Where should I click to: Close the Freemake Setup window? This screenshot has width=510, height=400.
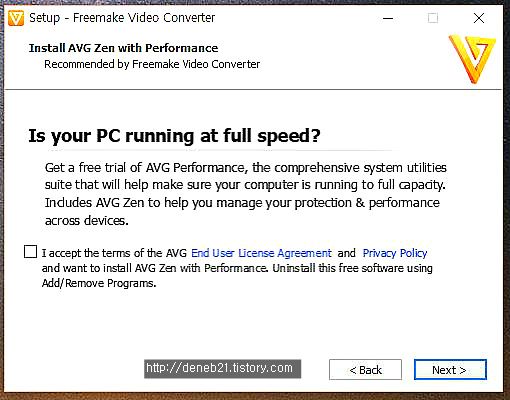point(479,18)
